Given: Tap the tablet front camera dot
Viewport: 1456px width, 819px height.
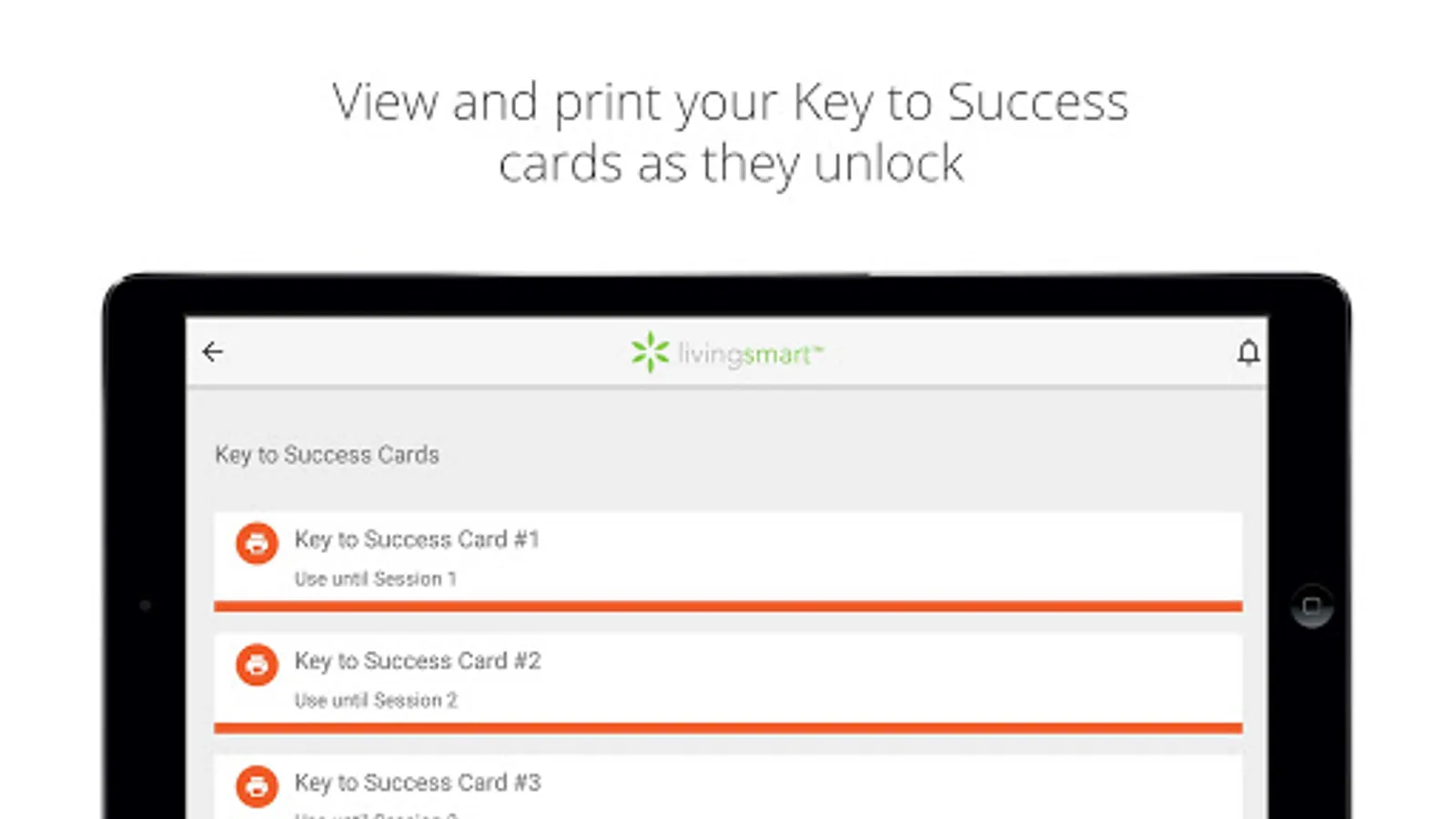Looking at the screenshot, I should pos(146,605).
